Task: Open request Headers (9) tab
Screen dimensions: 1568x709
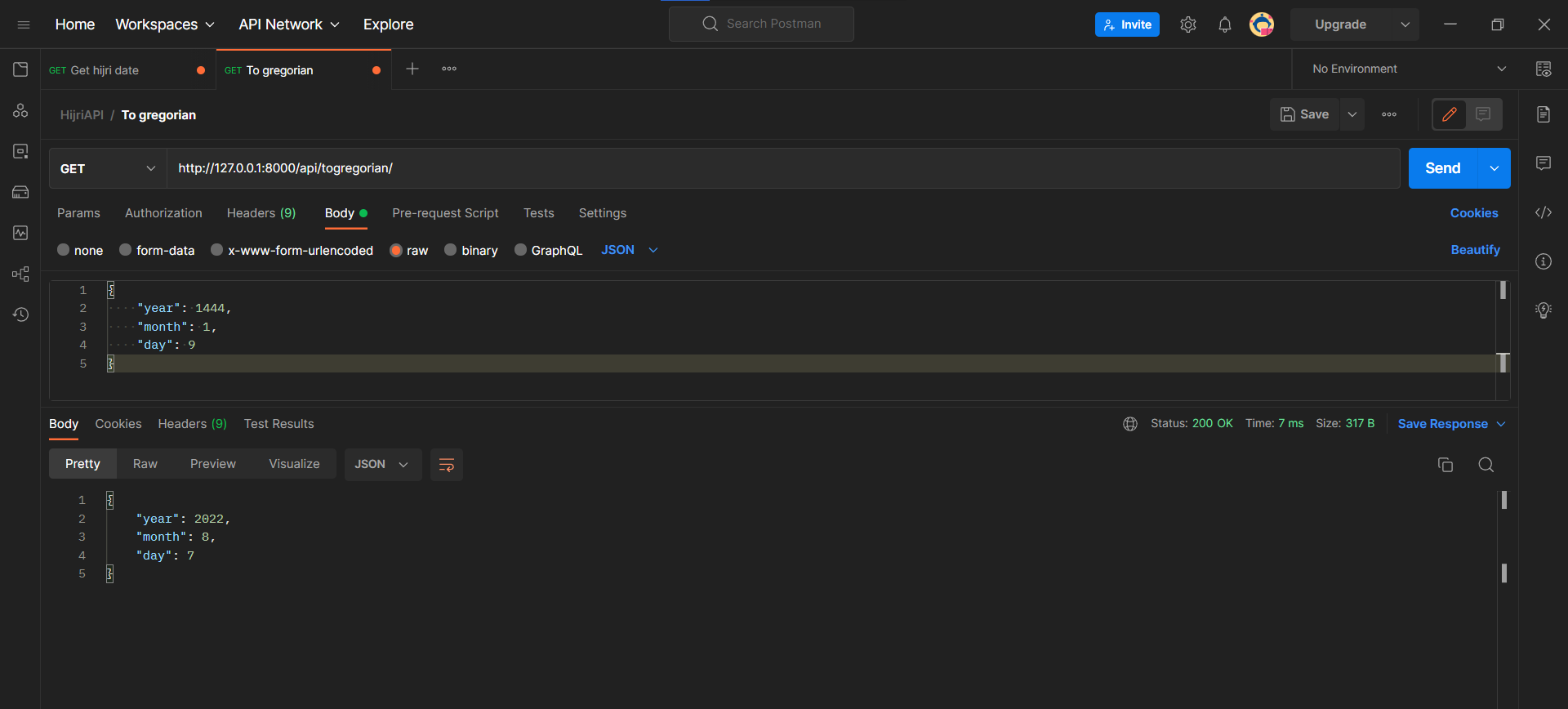Action: 261,213
